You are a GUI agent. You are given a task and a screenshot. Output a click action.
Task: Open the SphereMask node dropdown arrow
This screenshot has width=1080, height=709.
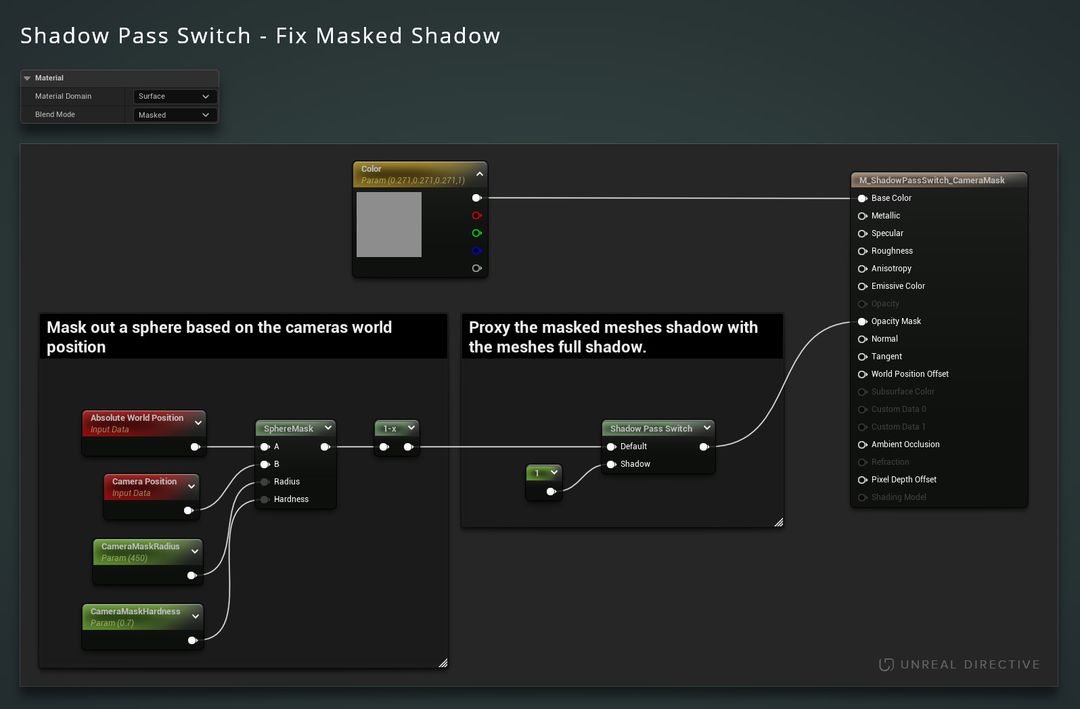[x=328, y=427]
